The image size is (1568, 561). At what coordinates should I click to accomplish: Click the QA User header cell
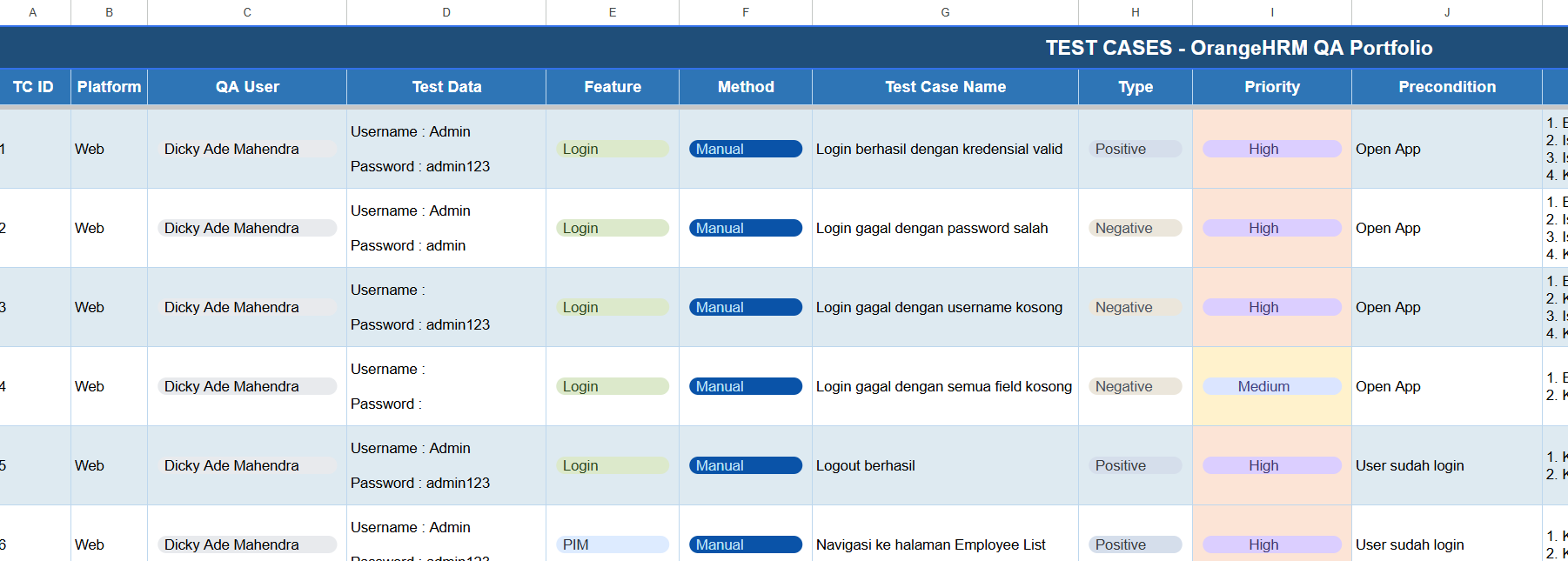point(247,87)
